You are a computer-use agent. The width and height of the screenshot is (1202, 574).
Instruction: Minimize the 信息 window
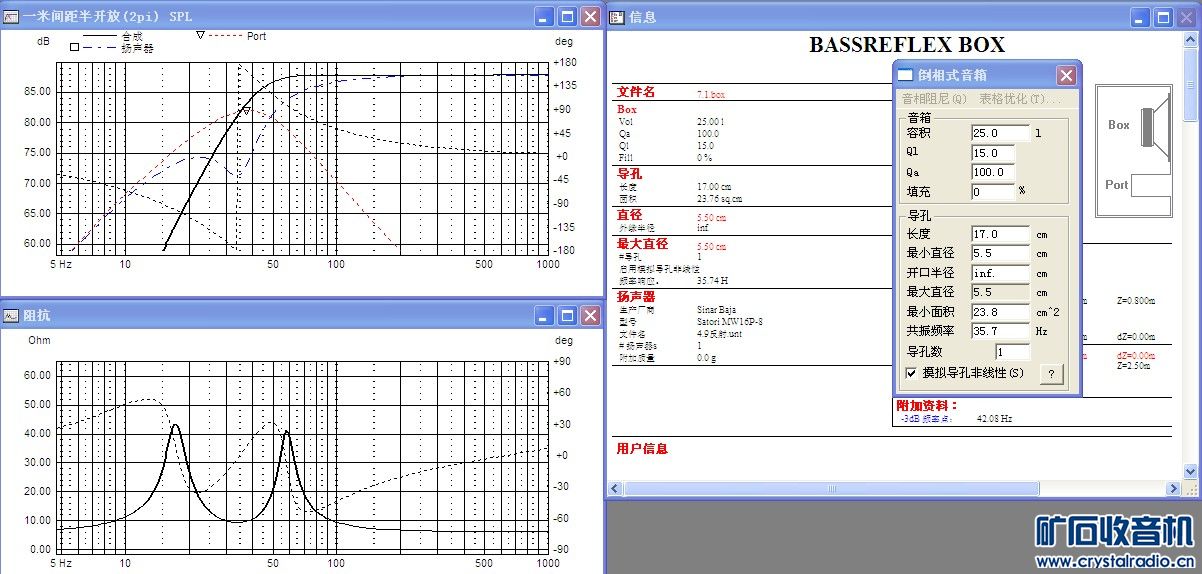[x=1140, y=17]
